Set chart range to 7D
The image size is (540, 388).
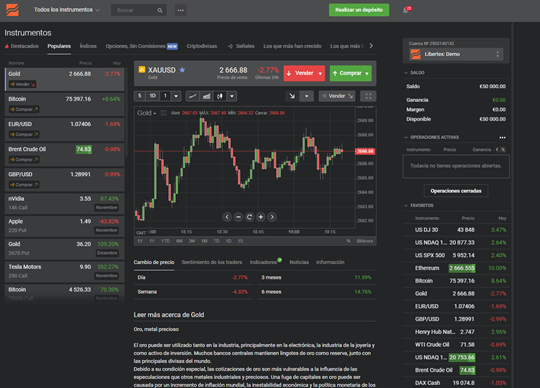pos(216,241)
